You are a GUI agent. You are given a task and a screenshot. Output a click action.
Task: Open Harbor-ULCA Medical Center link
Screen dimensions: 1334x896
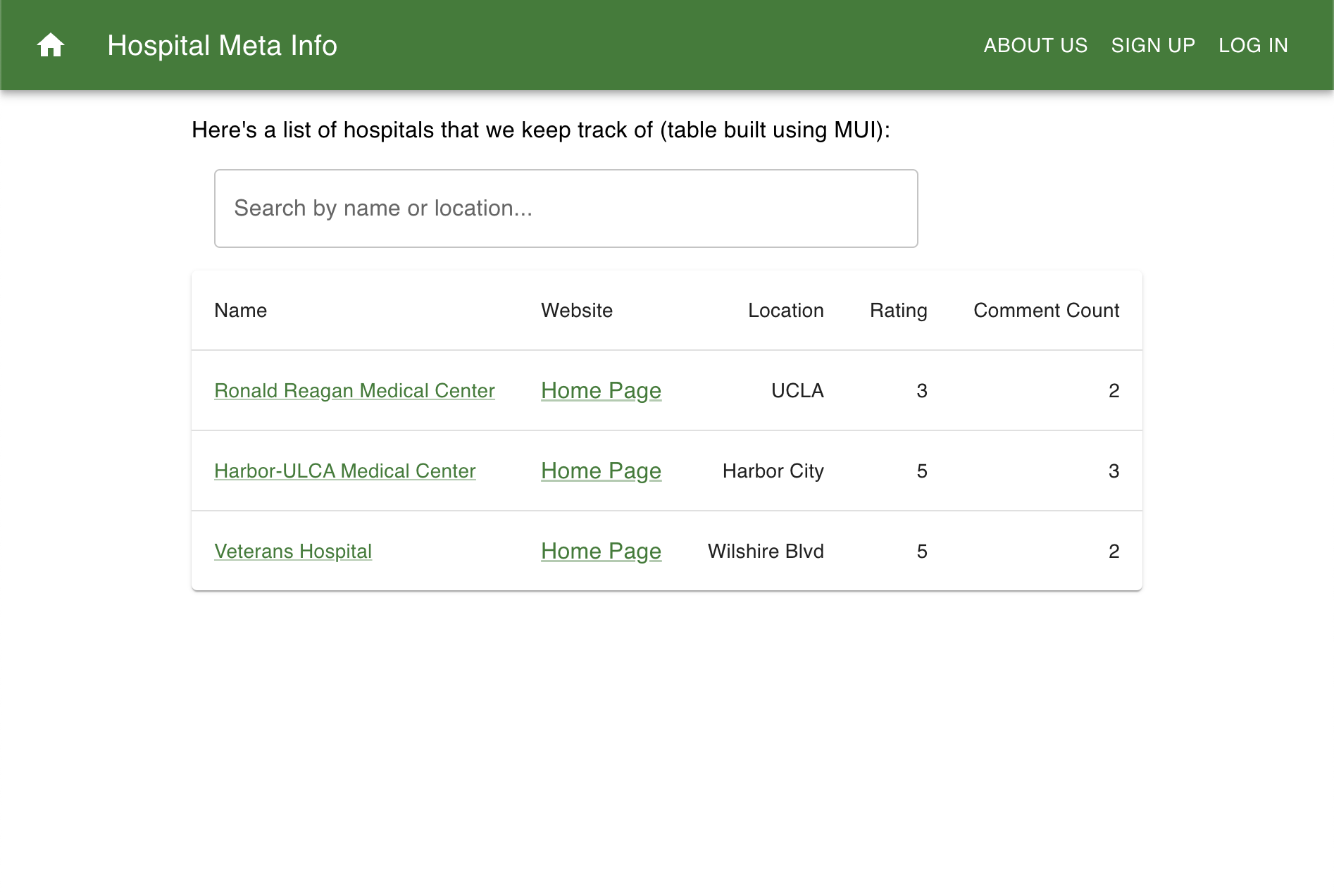click(344, 471)
